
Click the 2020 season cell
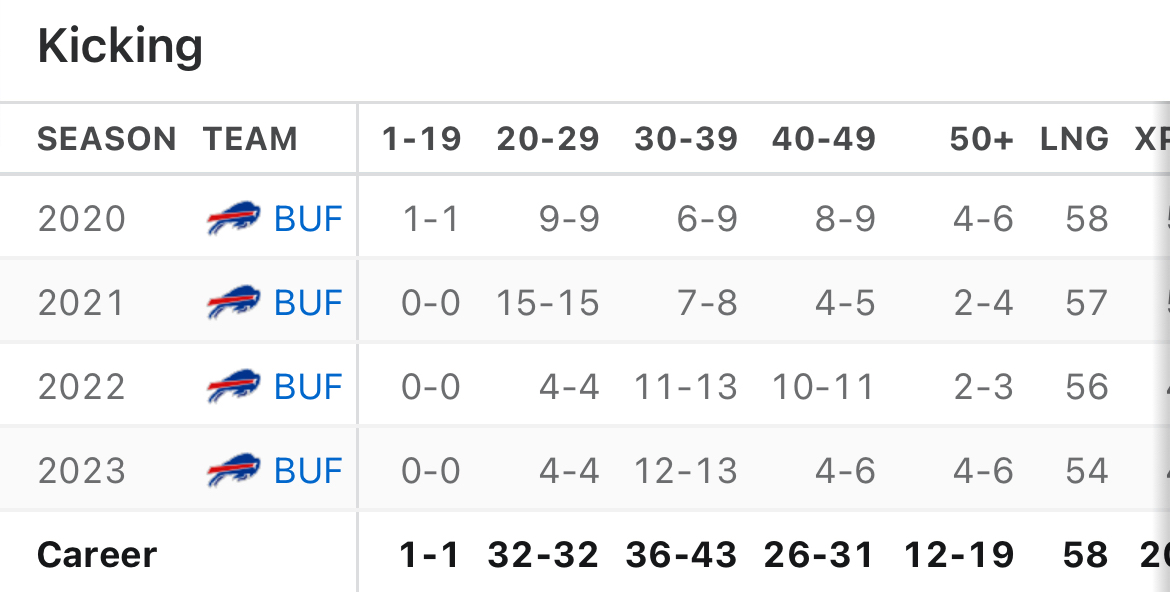click(x=82, y=219)
